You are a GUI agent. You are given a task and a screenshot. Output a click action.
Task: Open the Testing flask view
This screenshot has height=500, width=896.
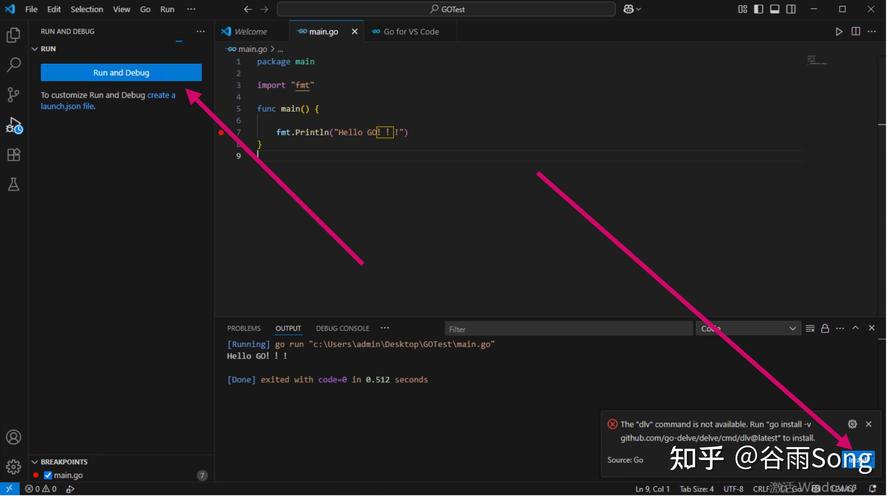[13, 184]
